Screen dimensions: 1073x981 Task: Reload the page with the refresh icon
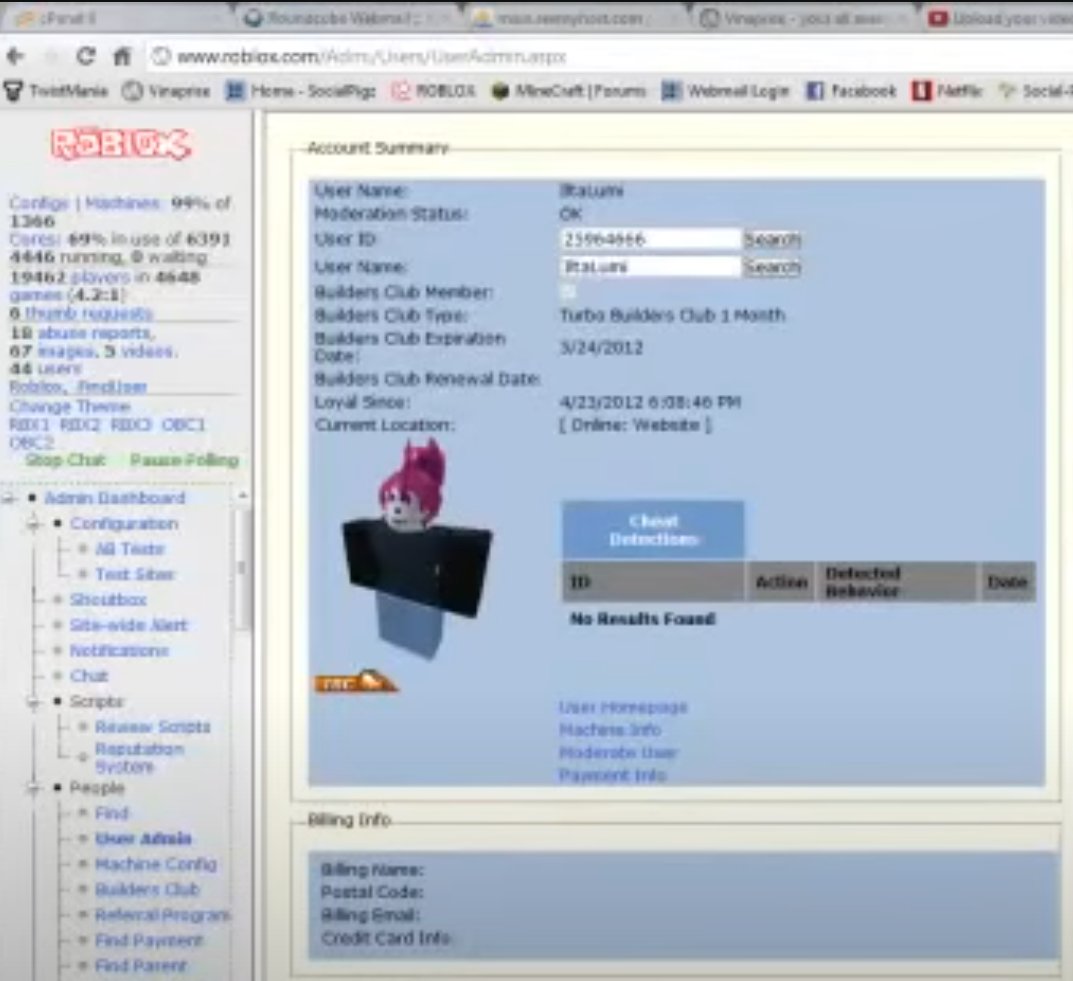tap(86, 56)
